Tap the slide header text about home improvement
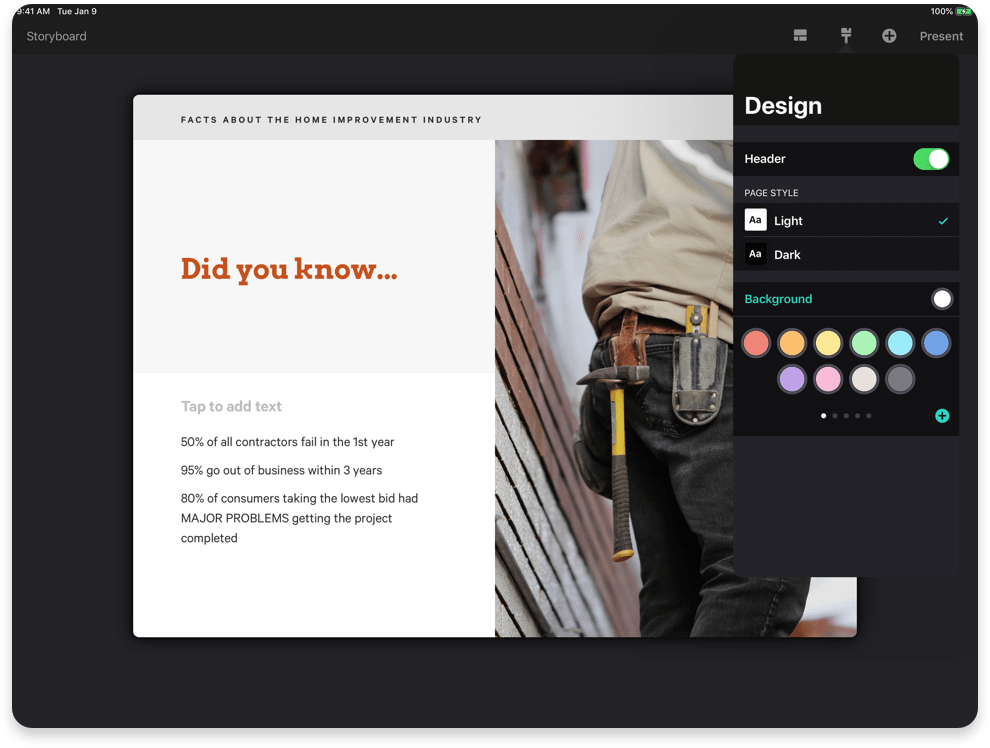This screenshot has width=990, height=748. [x=331, y=120]
